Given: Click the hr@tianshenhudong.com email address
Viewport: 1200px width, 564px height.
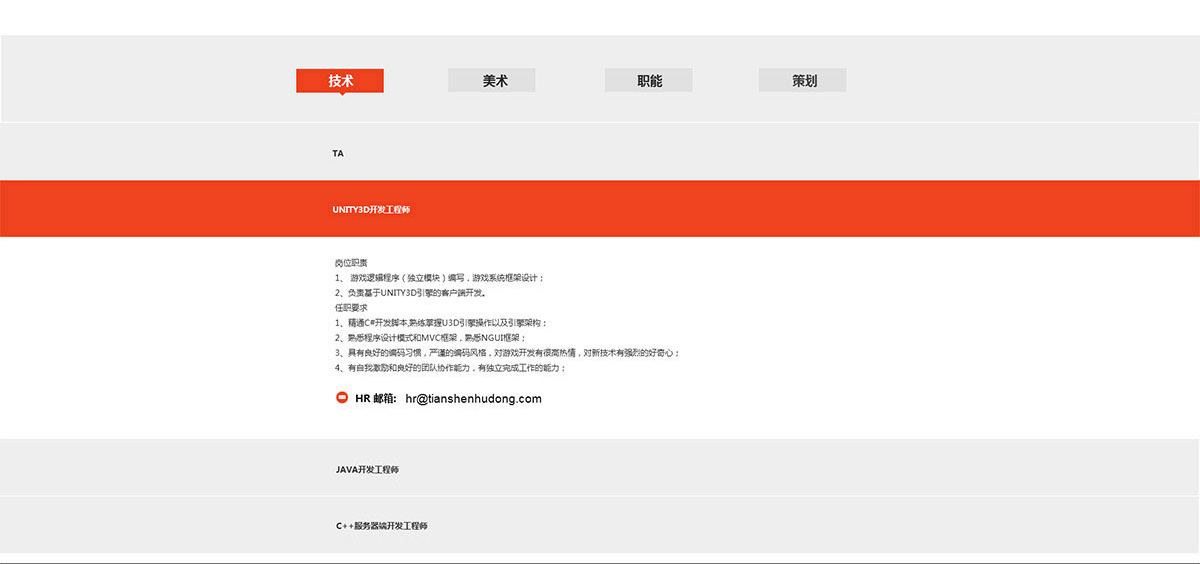Looking at the screenshot, I should (x=473, y=398).
